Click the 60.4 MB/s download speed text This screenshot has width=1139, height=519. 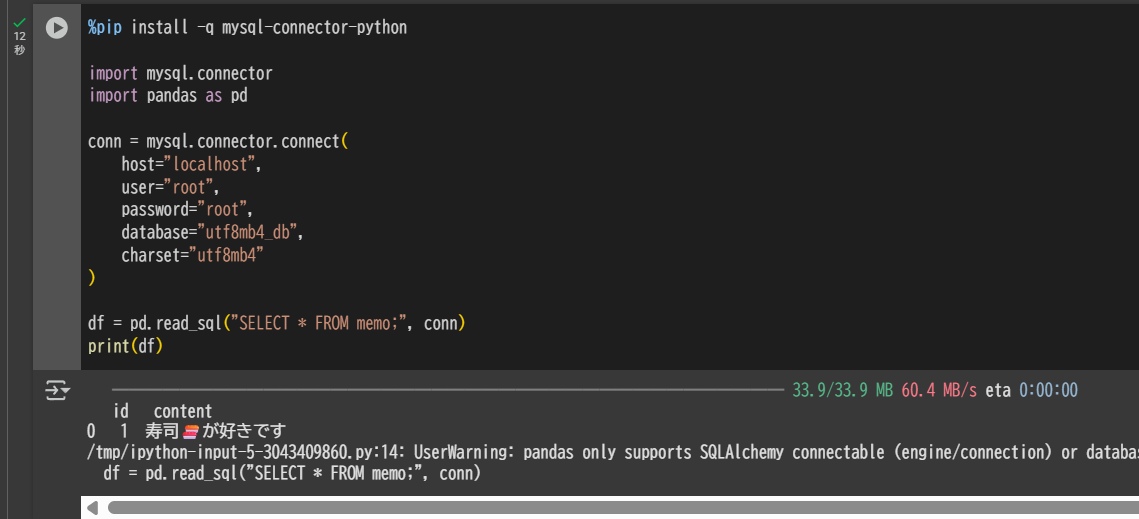click(x=939, y=390)
